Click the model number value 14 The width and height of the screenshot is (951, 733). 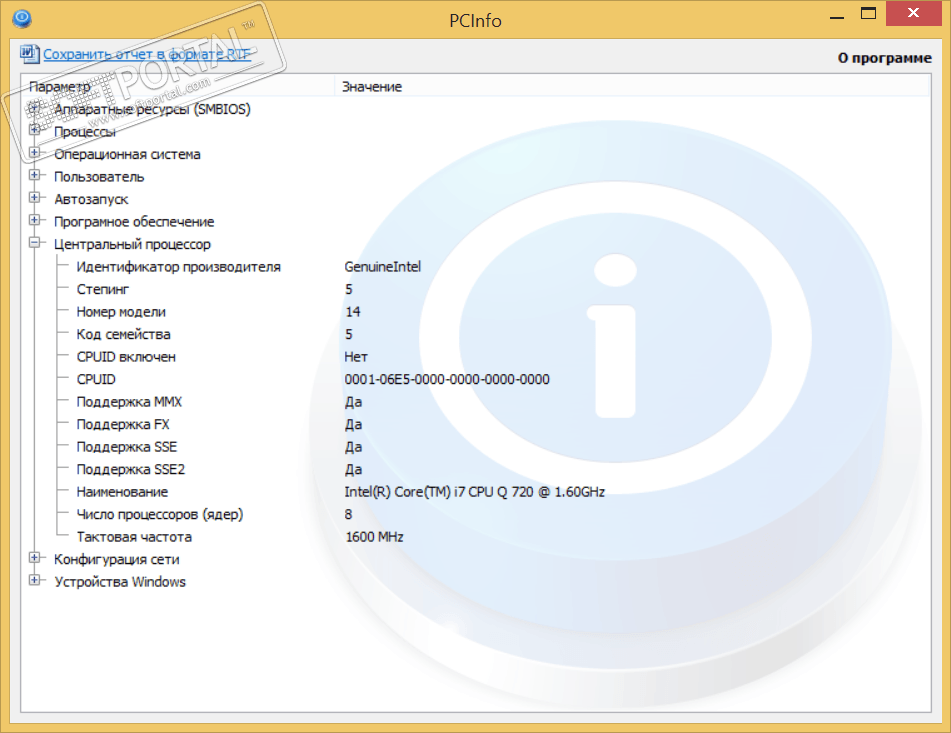click(353, 312)
